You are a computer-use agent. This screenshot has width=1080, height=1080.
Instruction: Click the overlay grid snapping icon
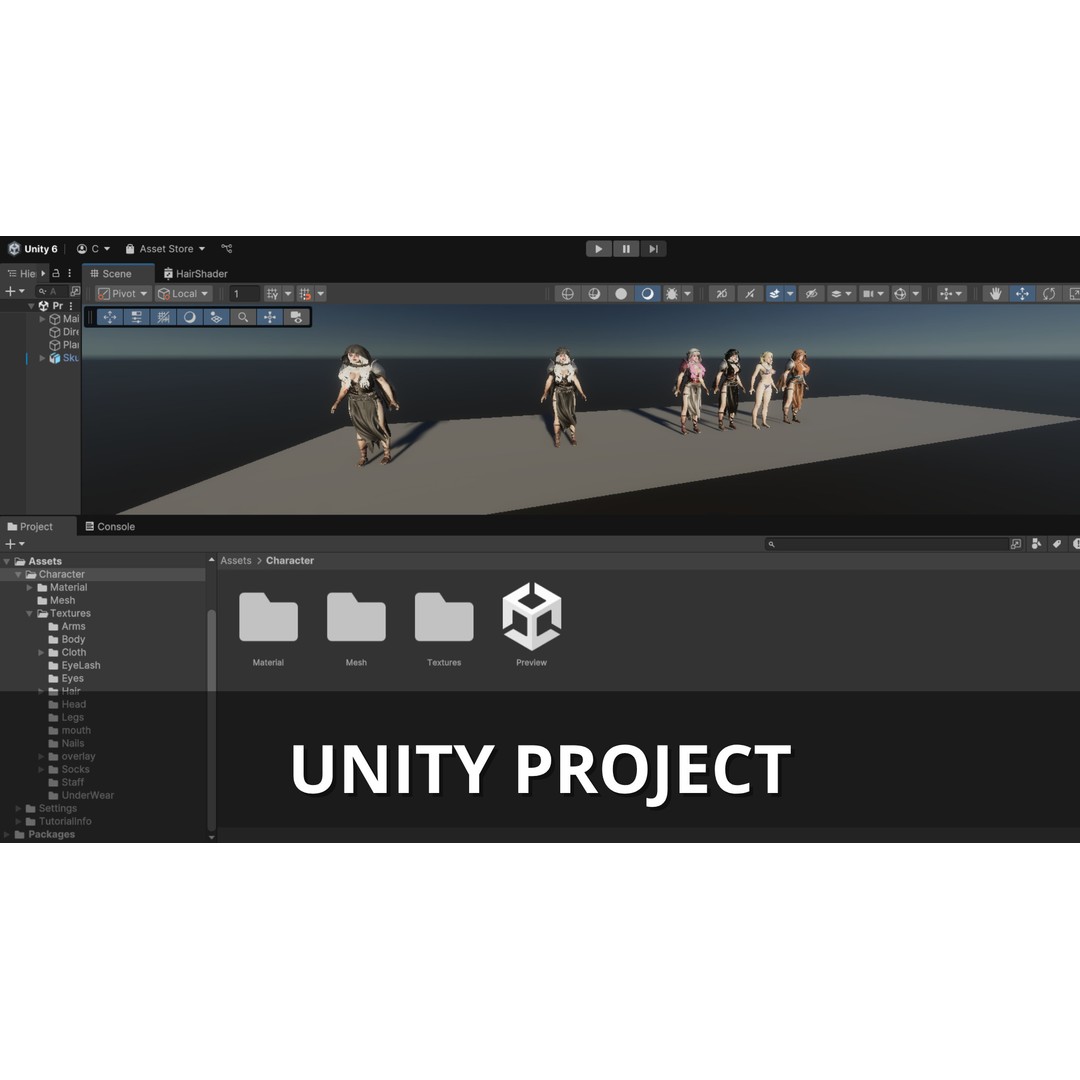point(163,318)
